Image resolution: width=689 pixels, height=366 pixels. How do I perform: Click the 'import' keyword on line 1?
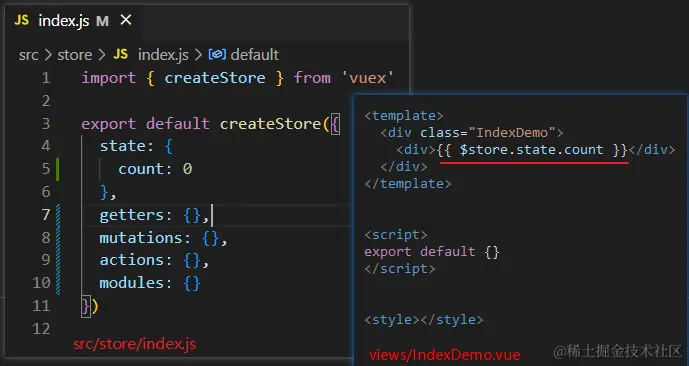point(109,78)
